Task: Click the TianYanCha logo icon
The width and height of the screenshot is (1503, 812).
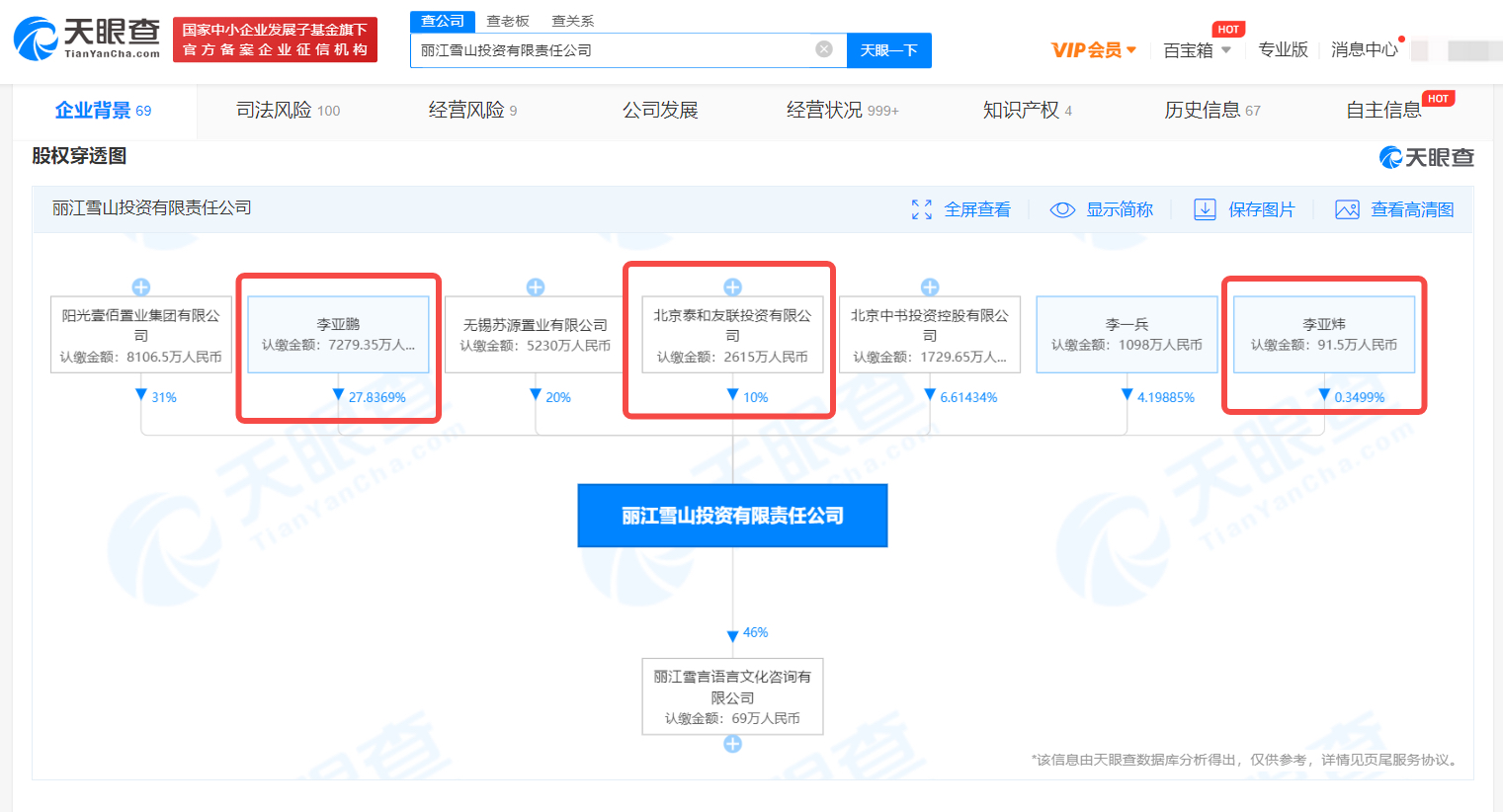Action: point(37,40)
